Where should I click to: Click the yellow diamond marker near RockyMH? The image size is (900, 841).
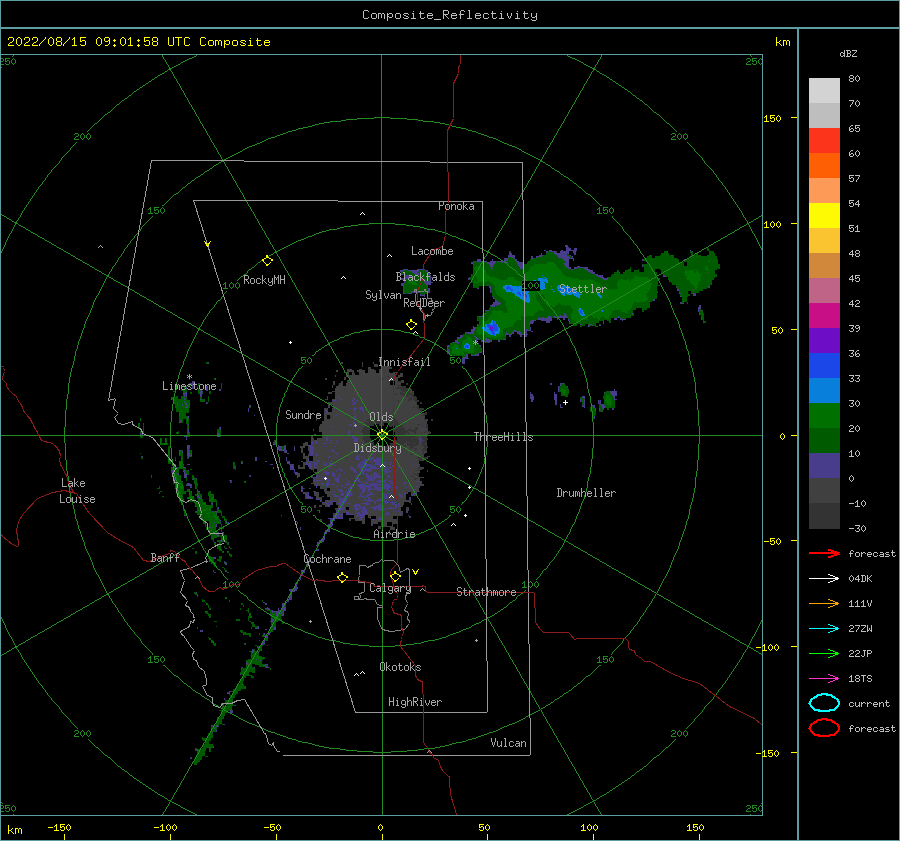[x=267, y=261]
